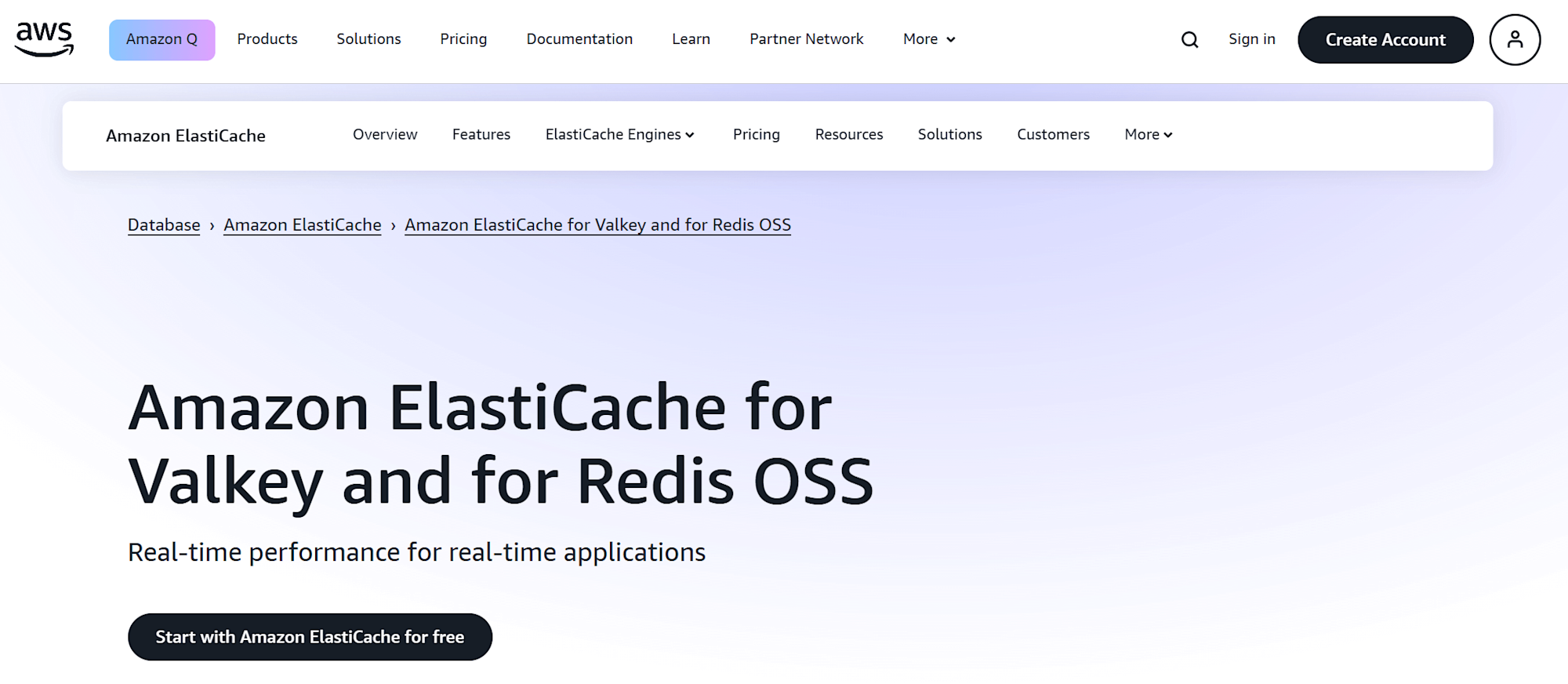Click the Amazon ElastiCache product title

point(186,136)
